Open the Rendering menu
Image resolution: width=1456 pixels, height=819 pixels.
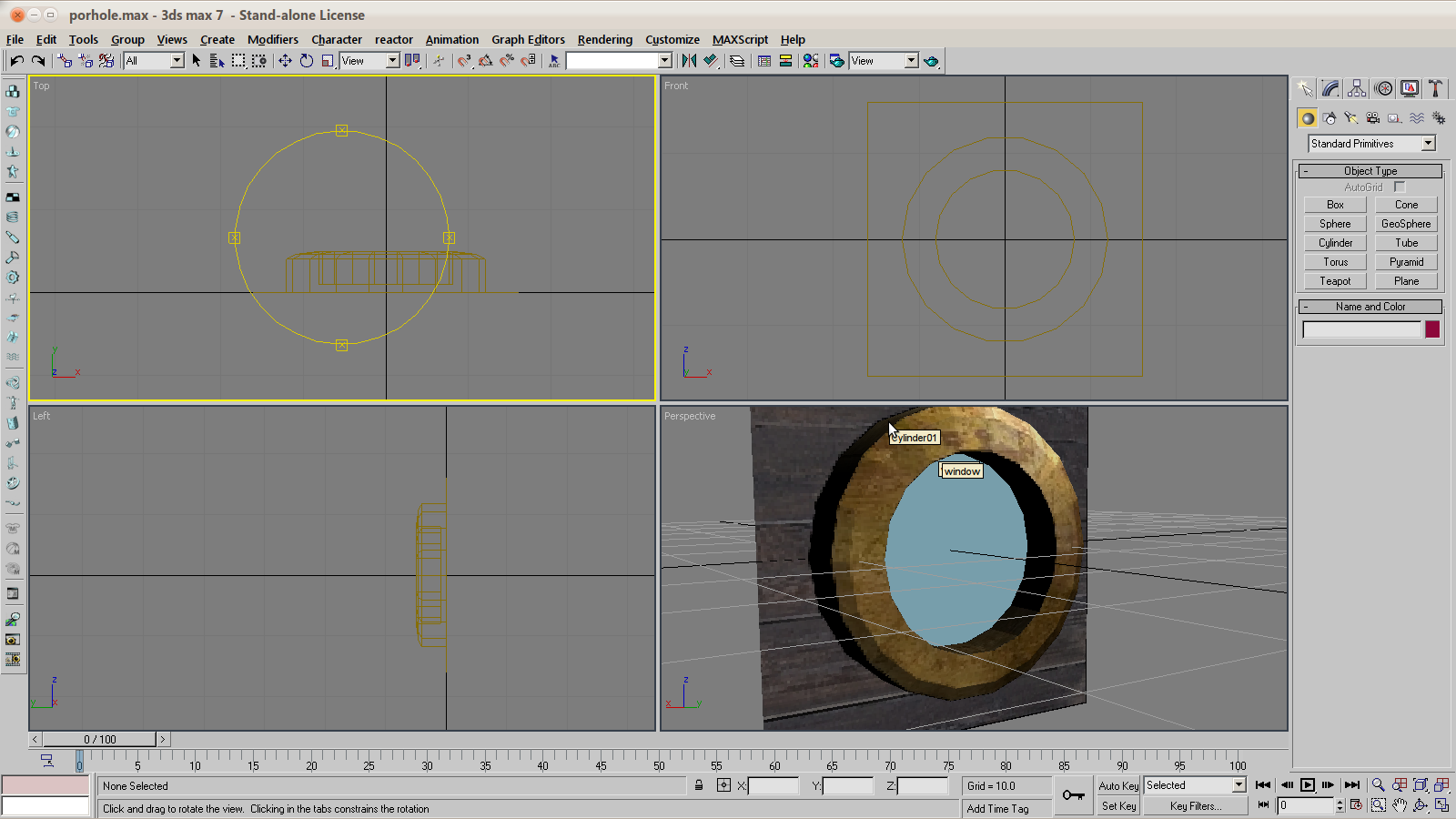(x=604, y=39)
